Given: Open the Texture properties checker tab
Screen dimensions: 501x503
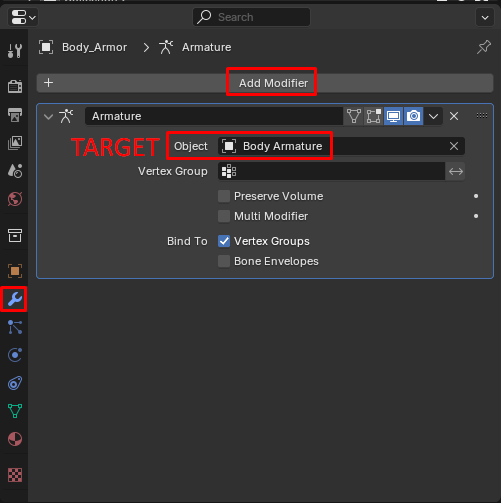Looking at the screenshot, I should click(x=15, y=475).
